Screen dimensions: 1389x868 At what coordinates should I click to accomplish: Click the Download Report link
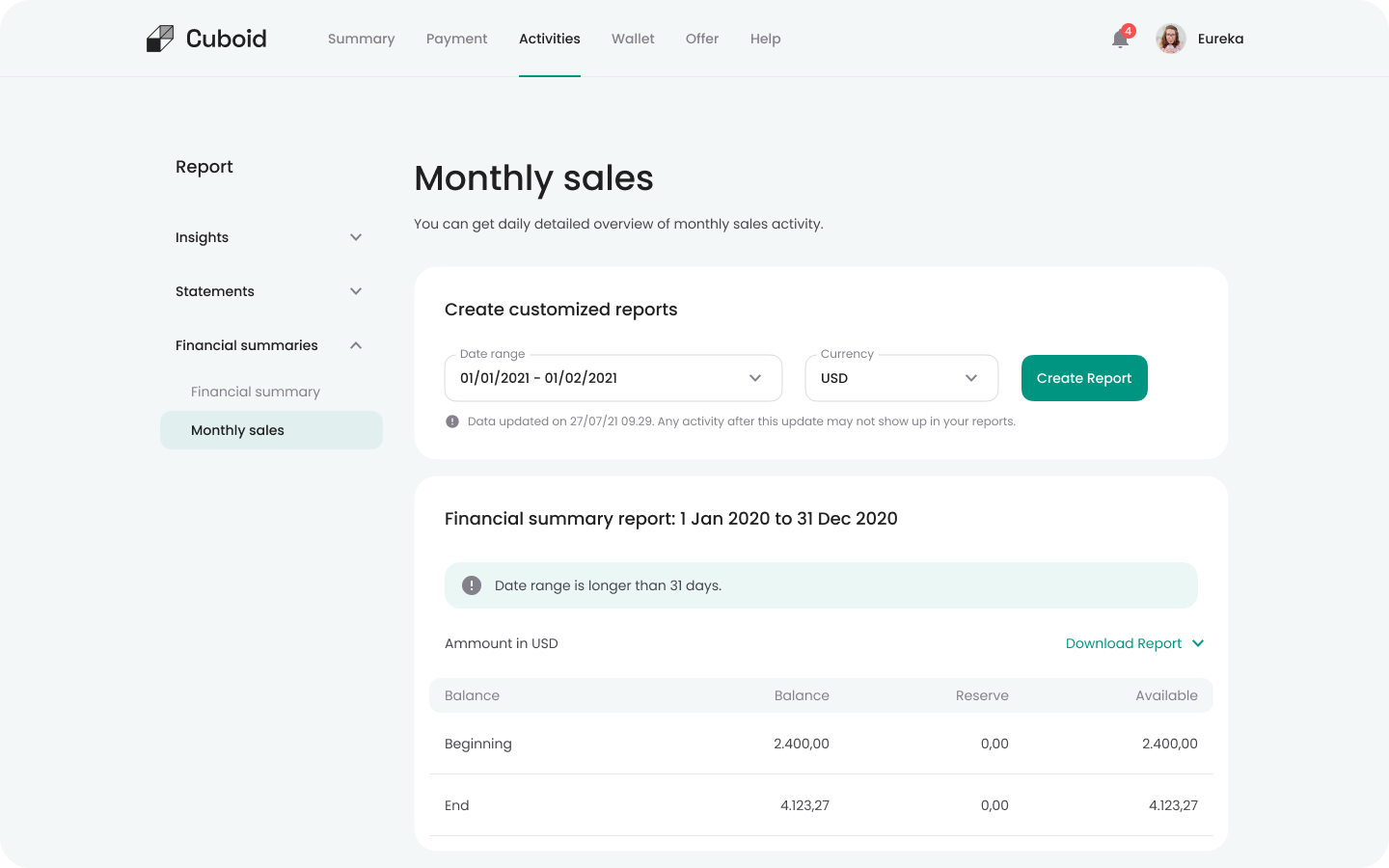[1123, 643]
